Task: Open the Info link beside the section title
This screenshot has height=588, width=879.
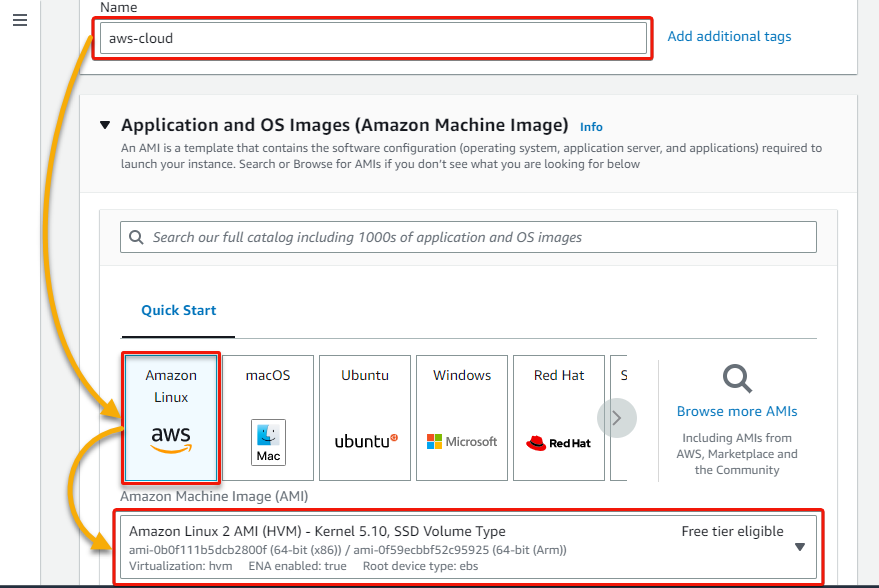Action: [x=591, y=127]
